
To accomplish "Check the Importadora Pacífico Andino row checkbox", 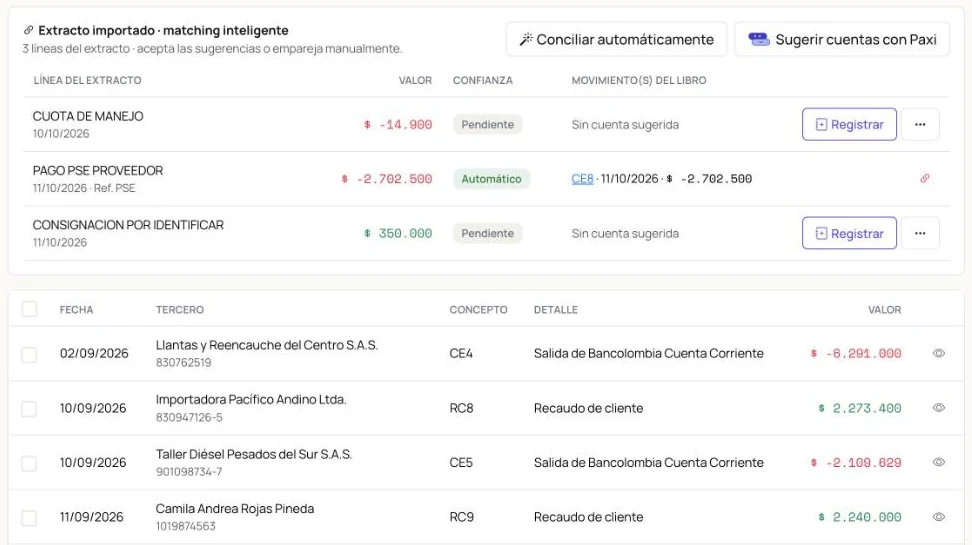I will point(29,409).
